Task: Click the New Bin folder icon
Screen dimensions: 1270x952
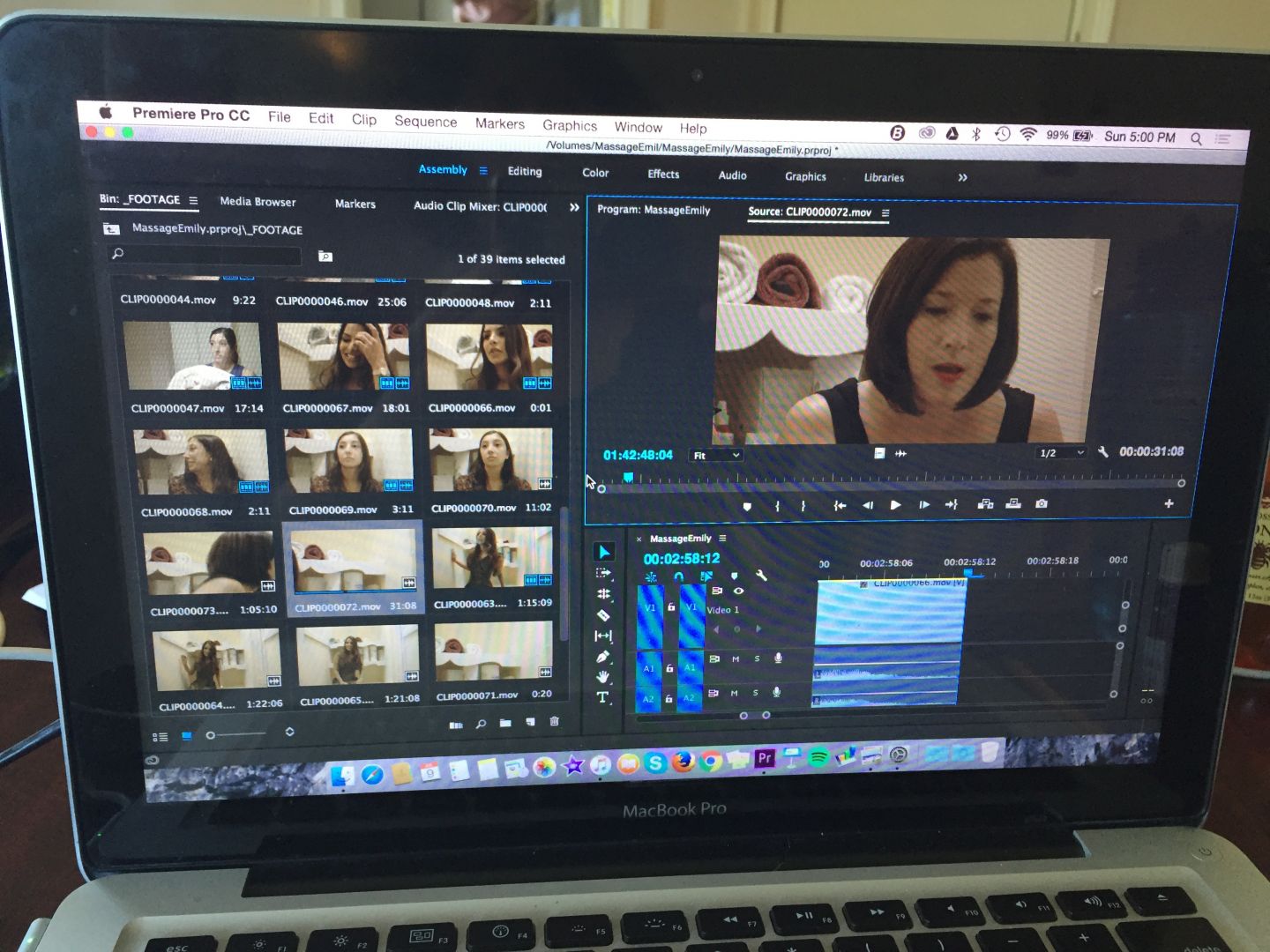Action: click(x=505, y=723)
